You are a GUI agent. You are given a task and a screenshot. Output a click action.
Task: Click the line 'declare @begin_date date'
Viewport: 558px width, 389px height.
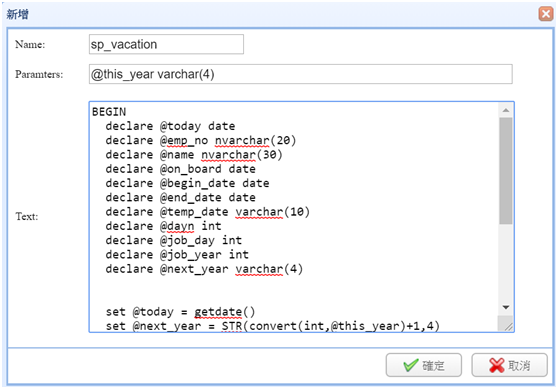(187, 183)
